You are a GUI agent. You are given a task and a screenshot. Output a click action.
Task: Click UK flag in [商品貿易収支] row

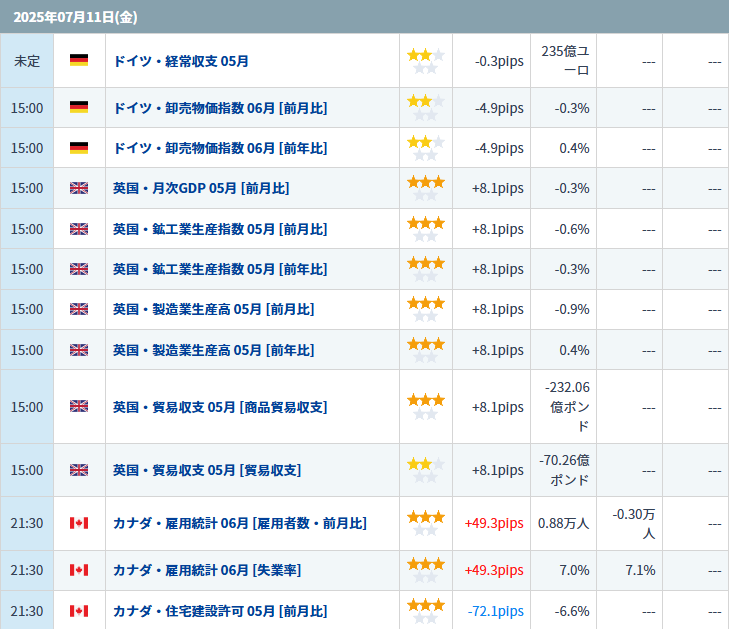tap(79, 406)
